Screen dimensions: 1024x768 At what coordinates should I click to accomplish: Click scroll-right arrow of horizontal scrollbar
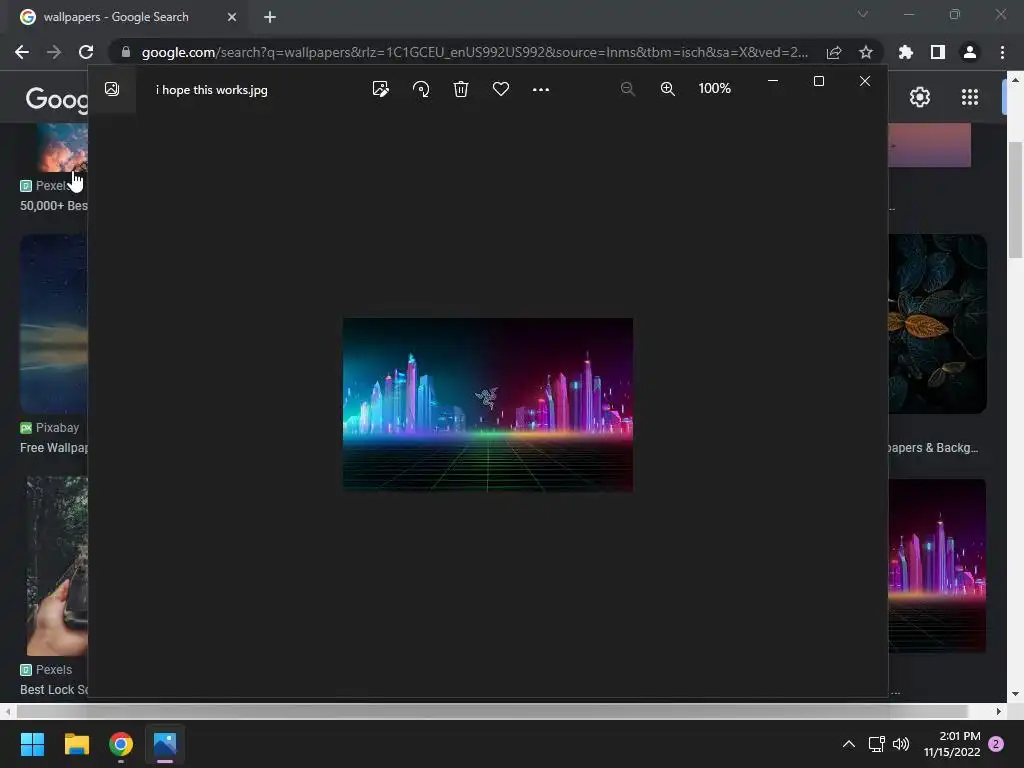(x=999, y=711)
